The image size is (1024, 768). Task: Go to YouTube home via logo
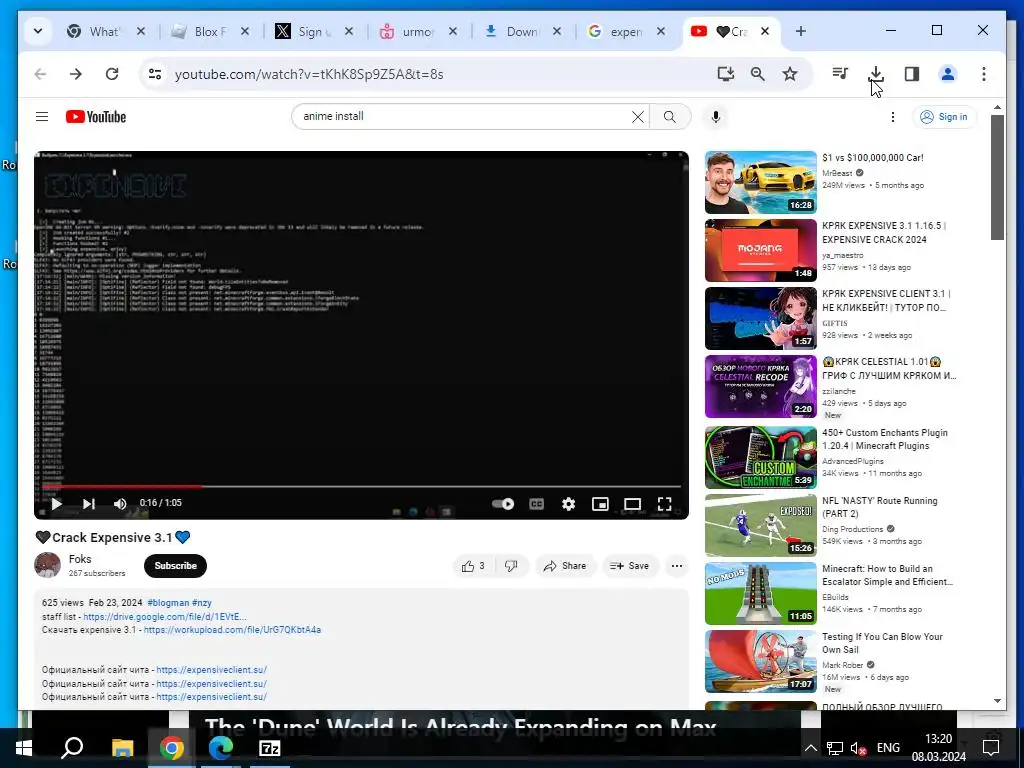click(x=96, y=117)
